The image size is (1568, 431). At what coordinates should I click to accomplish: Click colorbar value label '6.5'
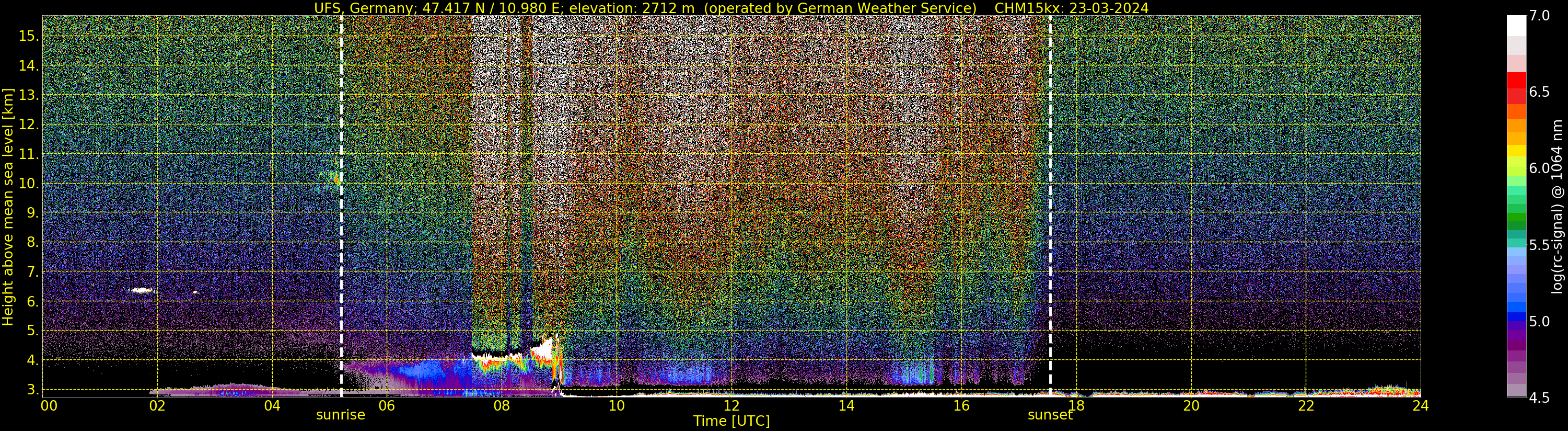[x=1539, y=92]
